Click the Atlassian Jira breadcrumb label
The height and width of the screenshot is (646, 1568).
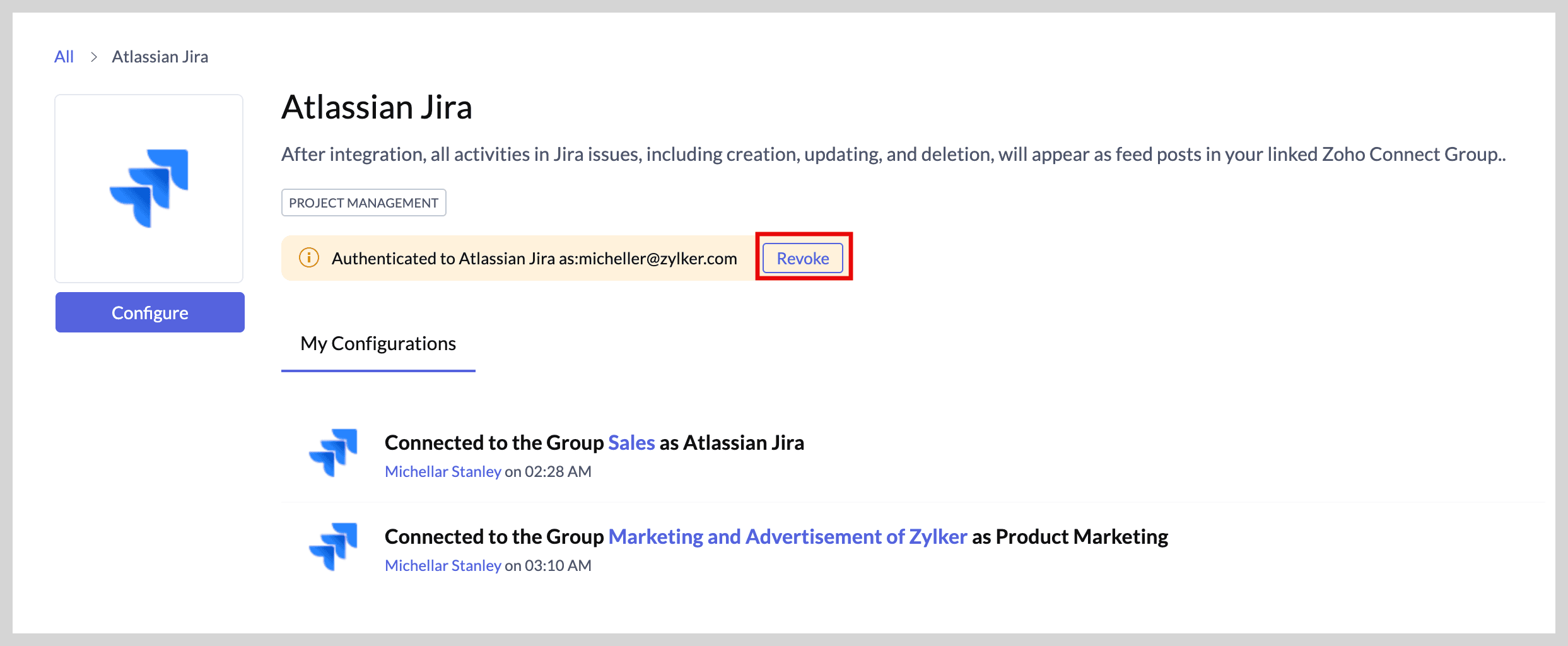pyautogui.click(x=160, y=57)
